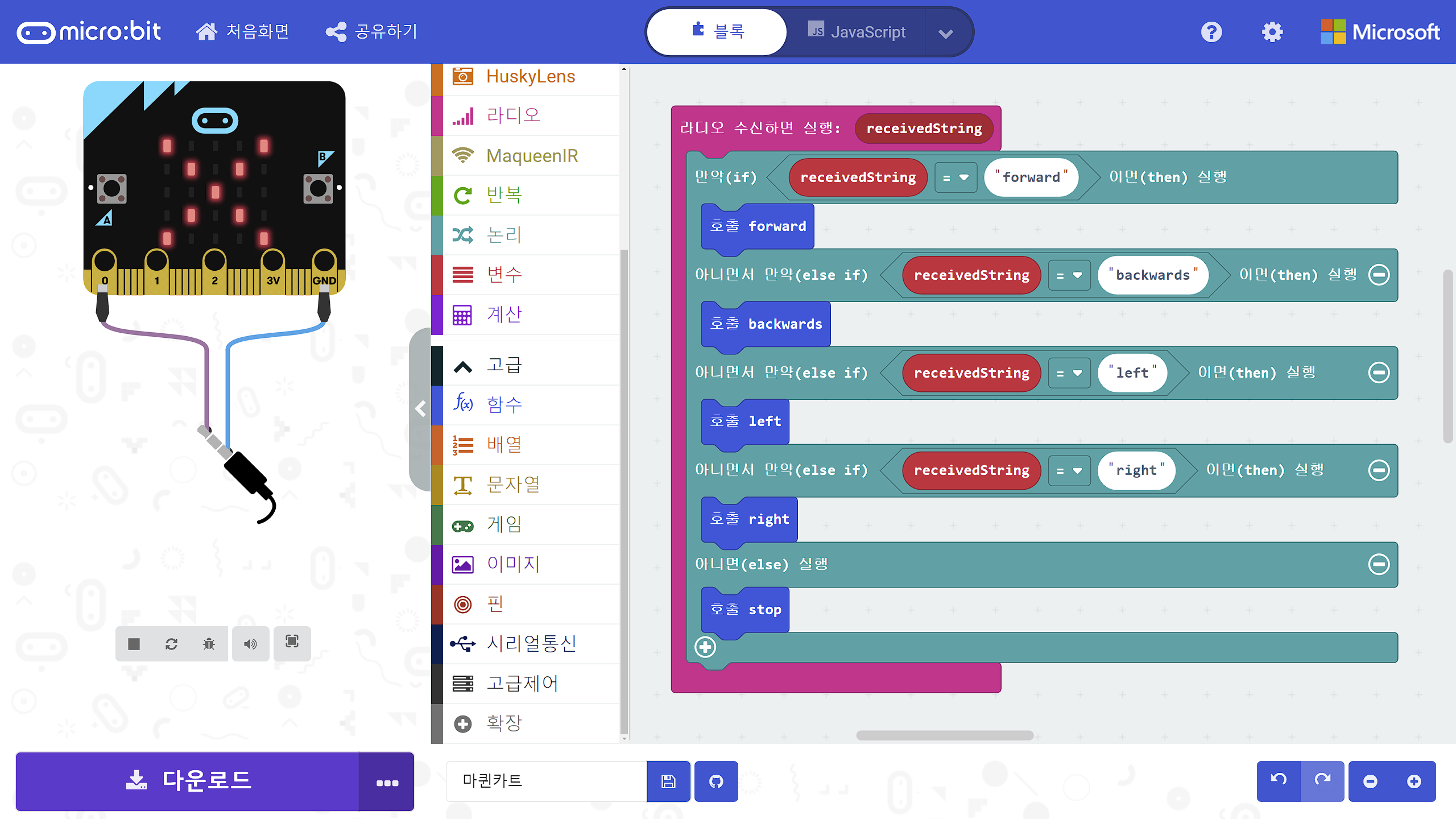Launch simulator in fullscreen

292,642
